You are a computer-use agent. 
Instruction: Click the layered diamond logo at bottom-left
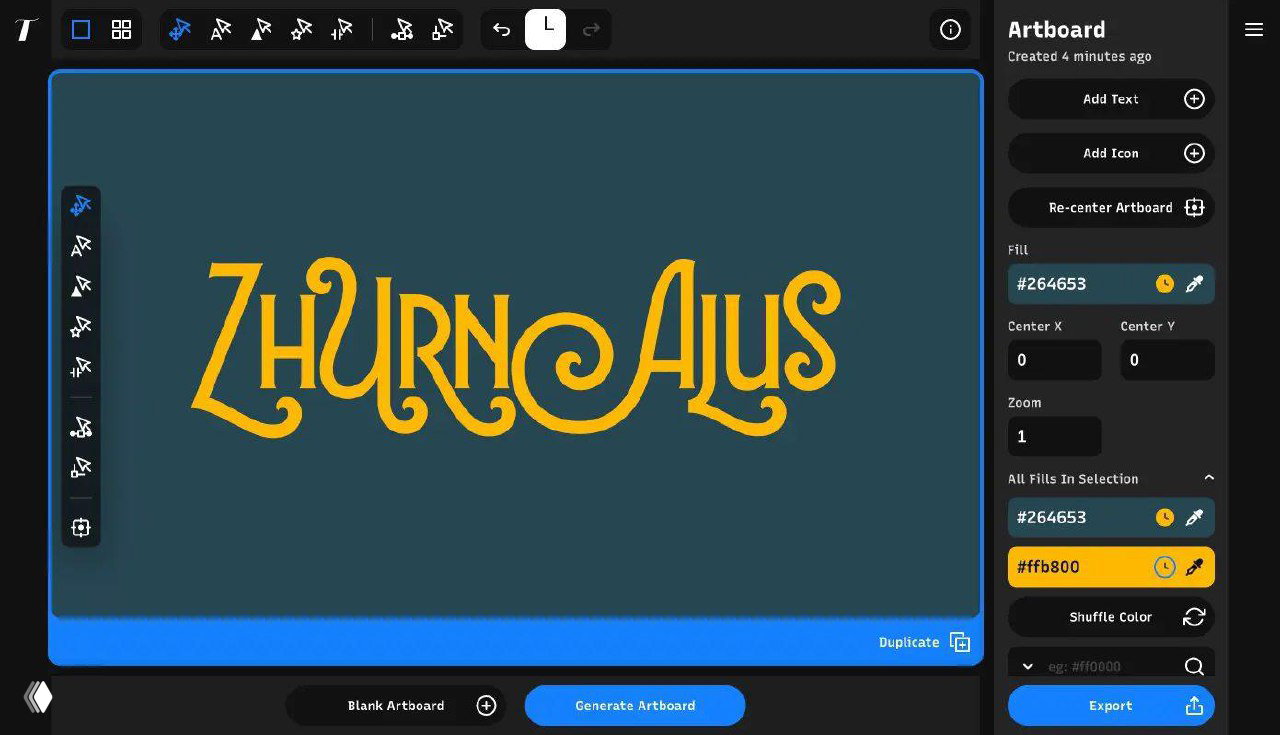(x=38, y=696)
